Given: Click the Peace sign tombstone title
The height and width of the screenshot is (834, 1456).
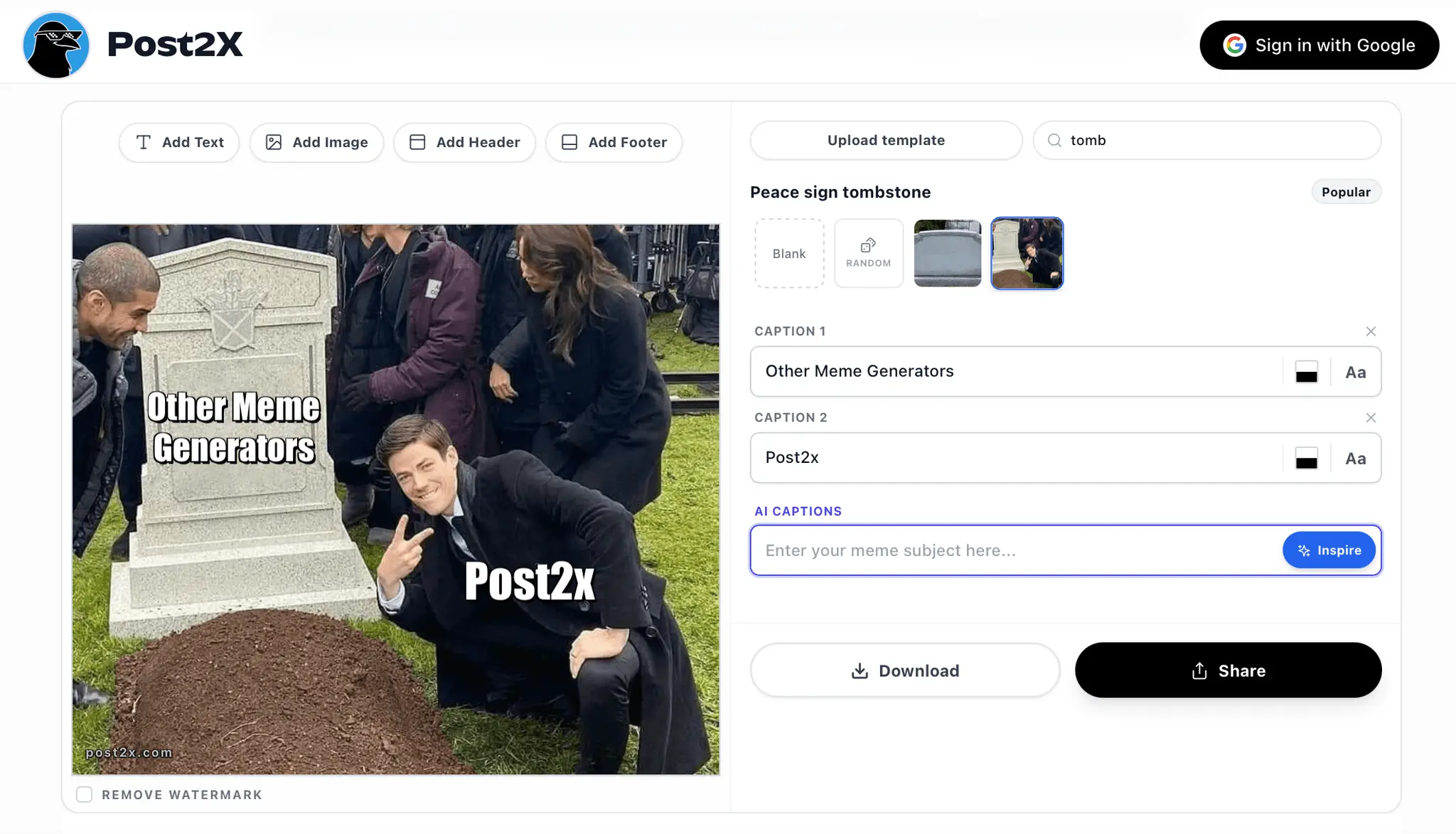Looking at the screenshot, I should (840, 192).
